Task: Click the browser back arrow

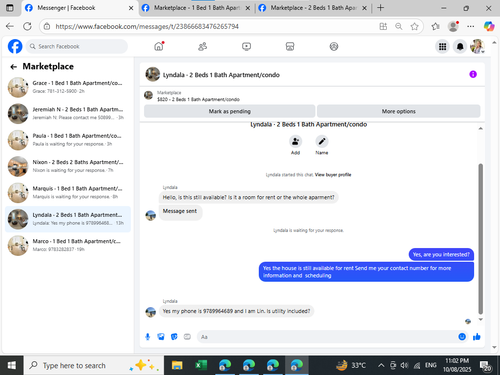Action: click(x=10, y=26)
